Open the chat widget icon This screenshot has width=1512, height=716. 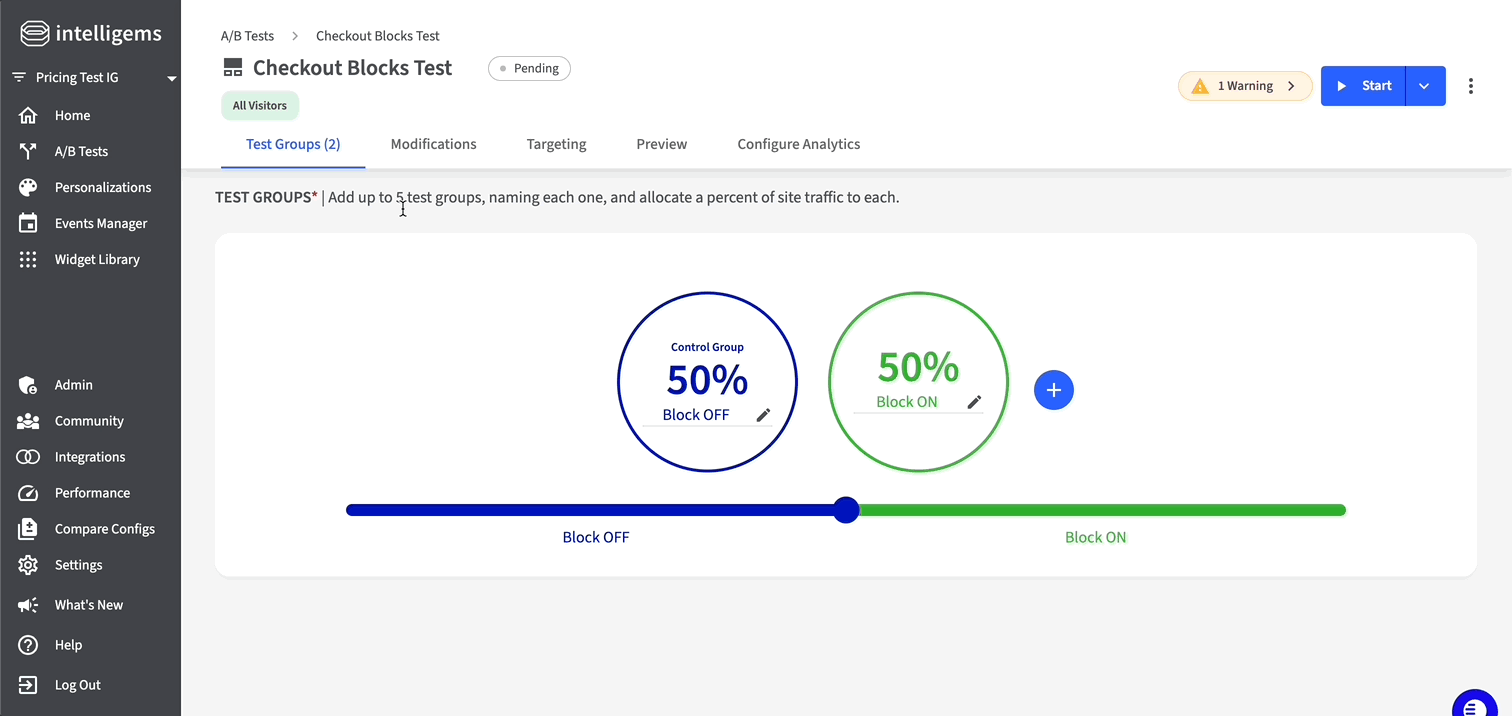pyautogui.click(x=1472, y=706)
